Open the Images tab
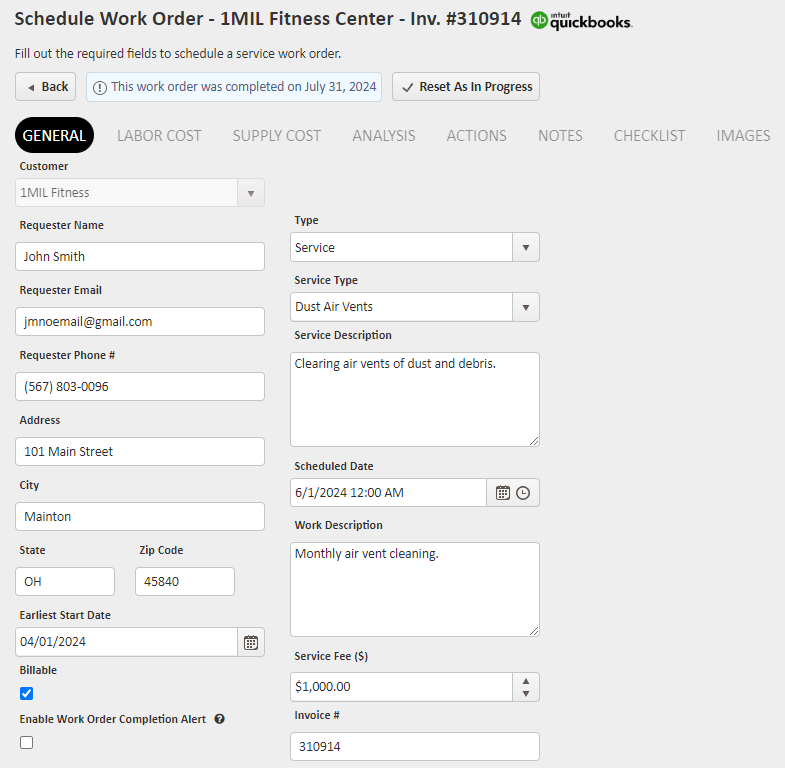Image resolution: width=785 pixels, height=768 pixels. pyautogui.click(x=743, y=136)
